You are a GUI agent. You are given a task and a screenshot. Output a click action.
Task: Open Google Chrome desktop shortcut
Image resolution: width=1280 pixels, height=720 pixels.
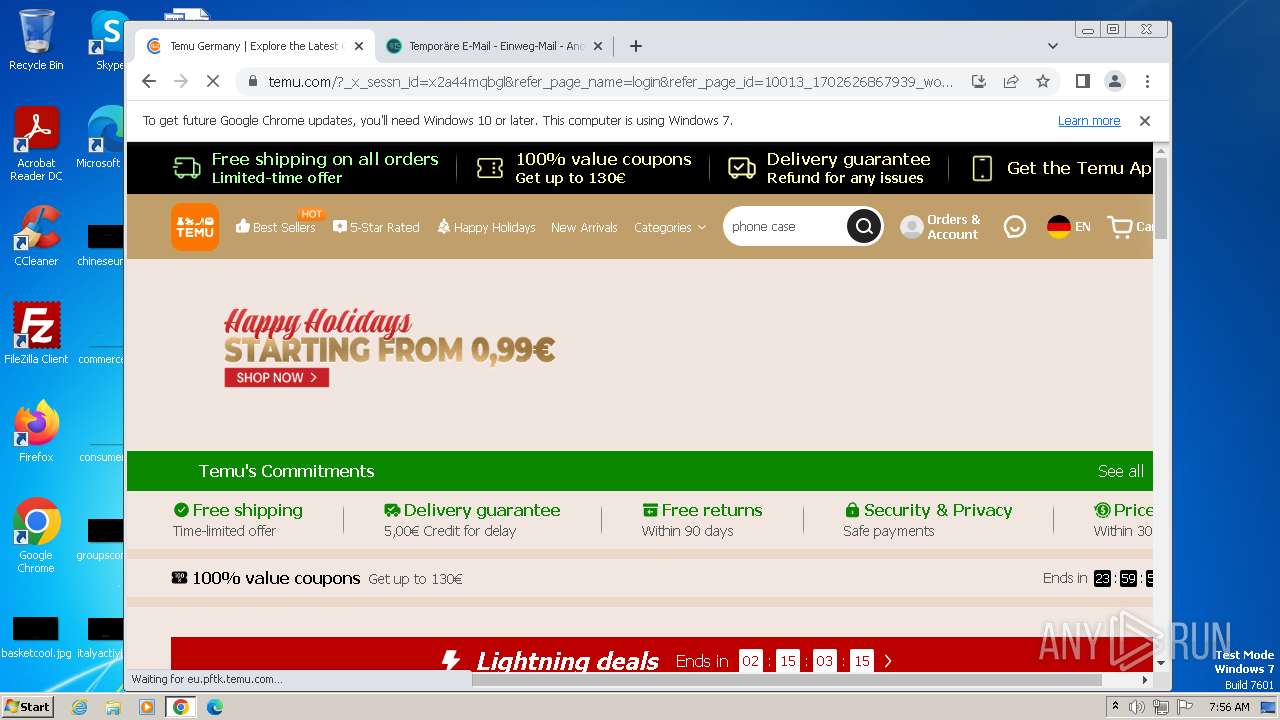(x=36, y=535)
